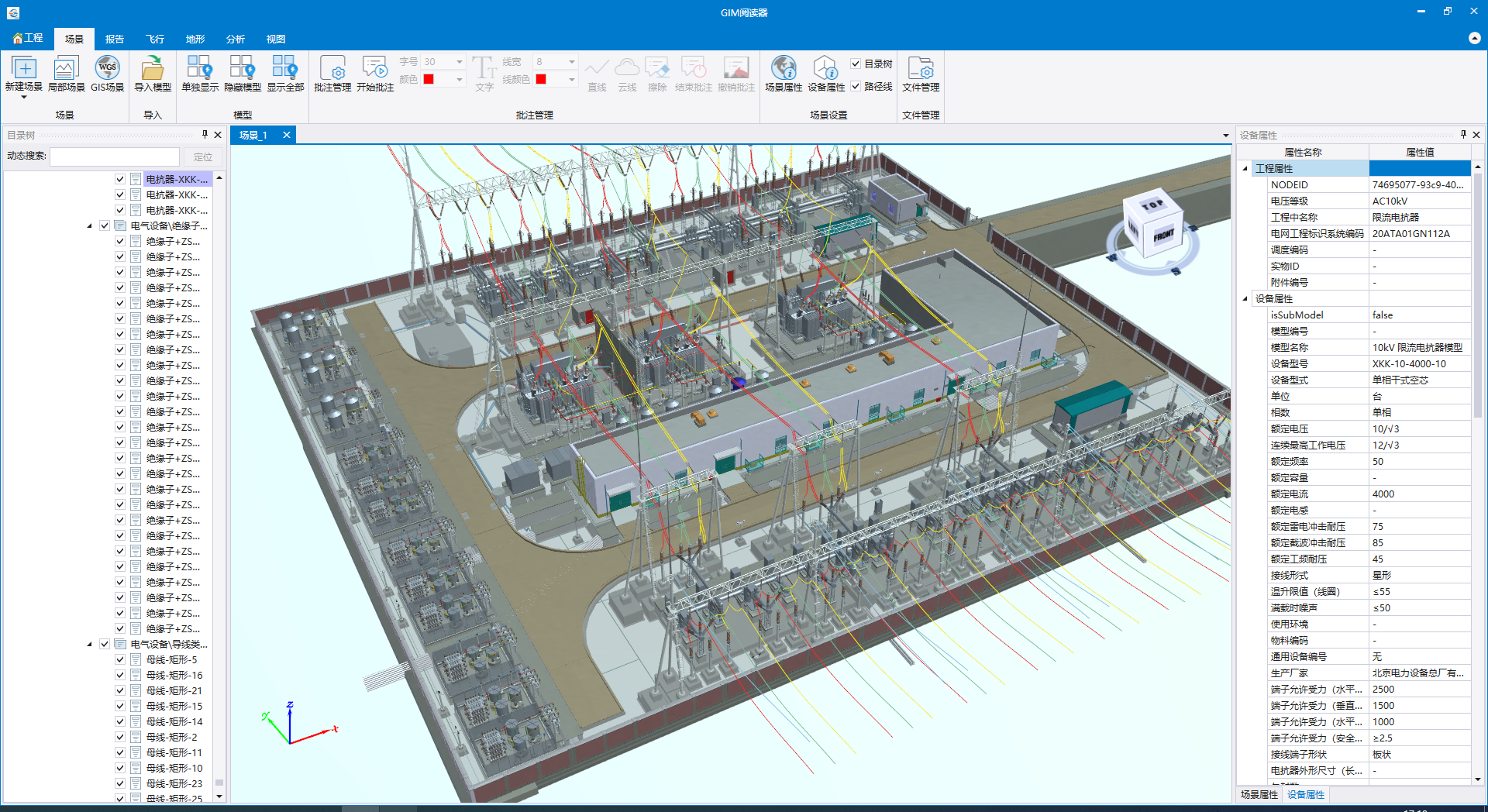The height and width of the screenshot is (812, 1488).
Task: Click the 新建场景 (new scene) icon
Action: pos(24,74)
